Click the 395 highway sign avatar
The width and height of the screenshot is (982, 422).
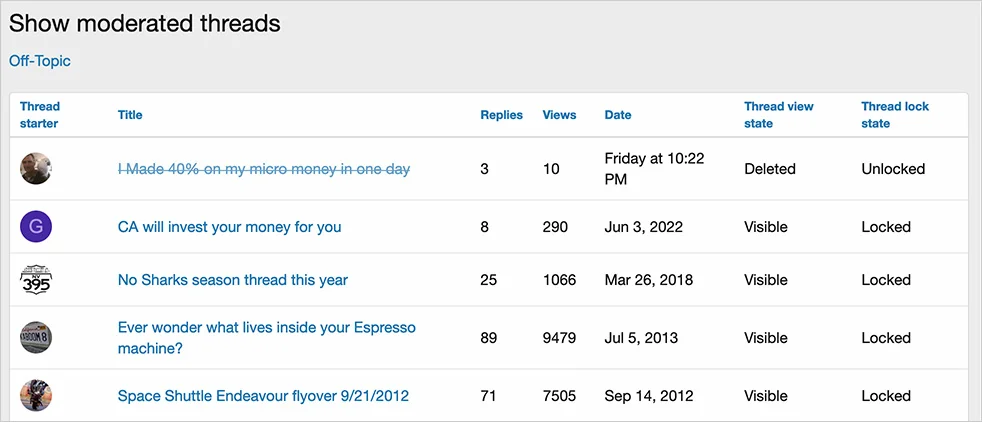coord(36,280)
